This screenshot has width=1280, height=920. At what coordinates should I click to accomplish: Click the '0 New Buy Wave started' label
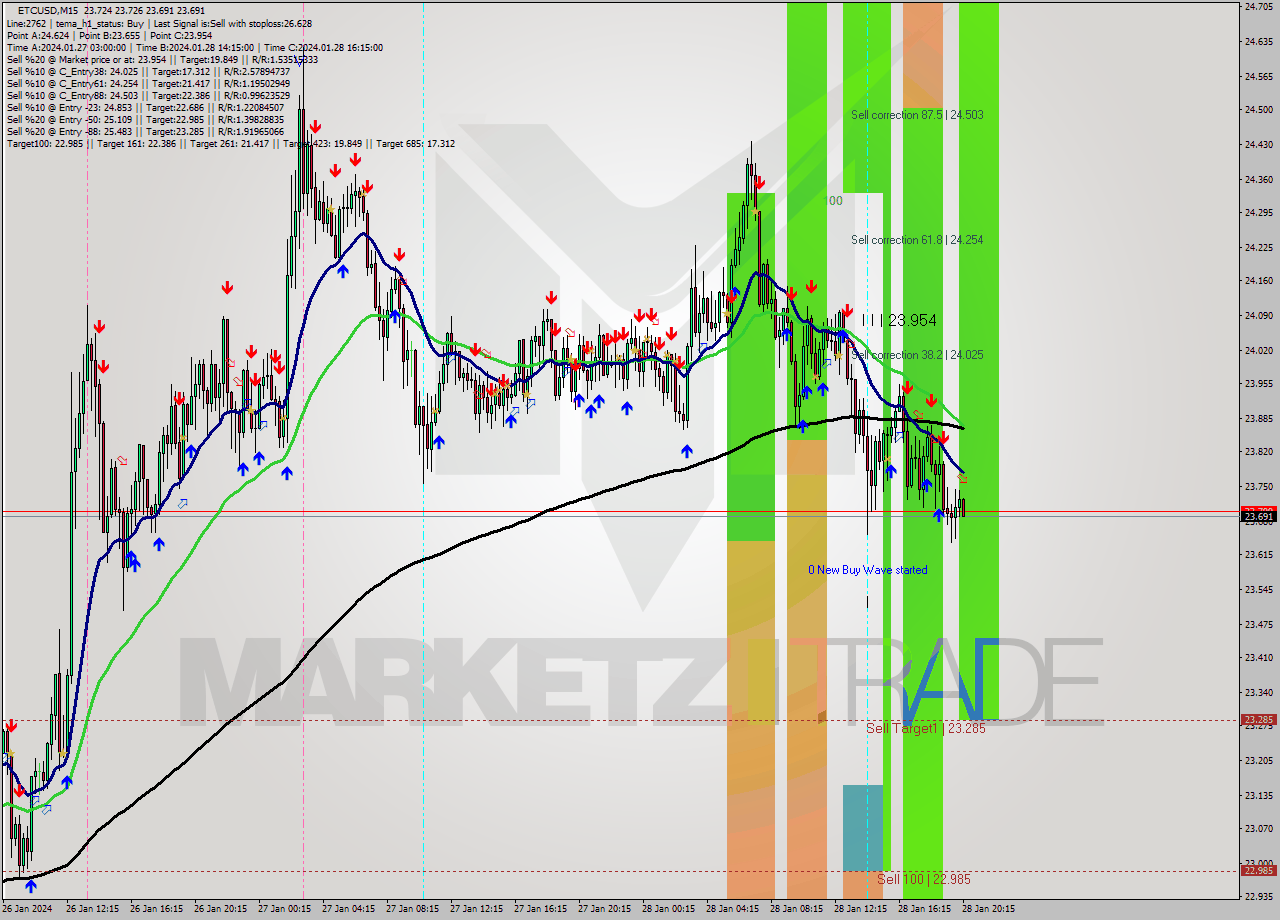tap(868, 570)
